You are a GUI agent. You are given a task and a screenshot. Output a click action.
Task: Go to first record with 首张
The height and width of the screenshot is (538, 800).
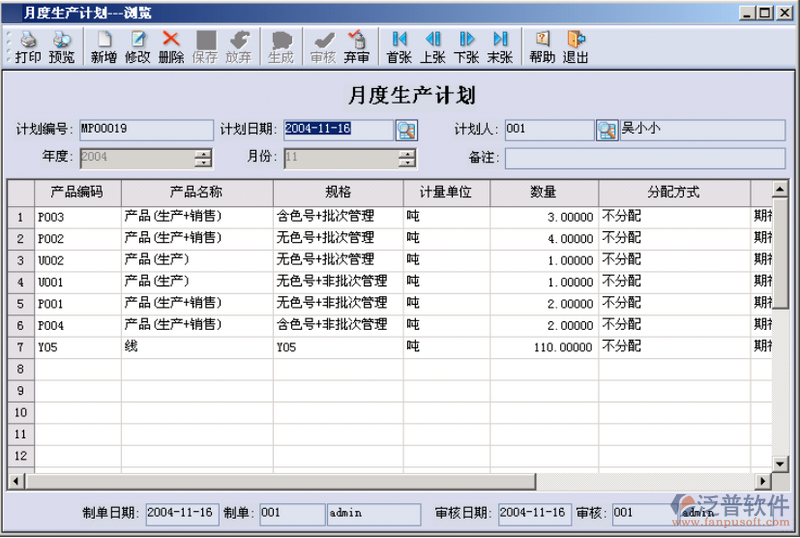[399, 47]
